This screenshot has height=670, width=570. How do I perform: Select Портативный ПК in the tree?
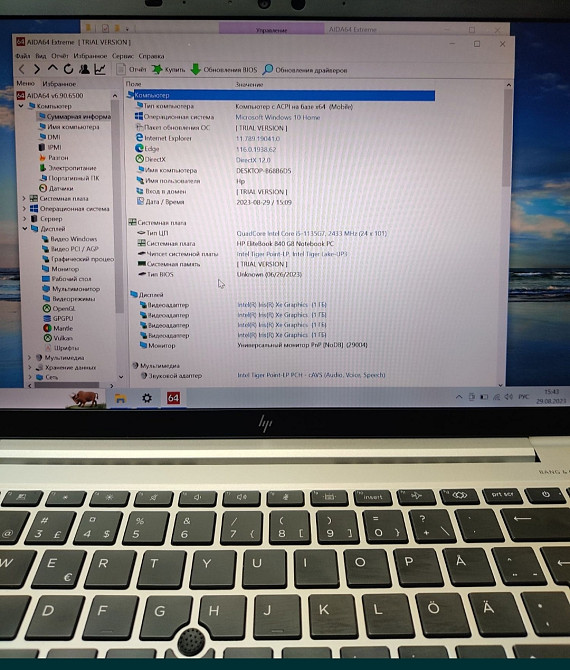pyautogui.click(x=69, y=178)
